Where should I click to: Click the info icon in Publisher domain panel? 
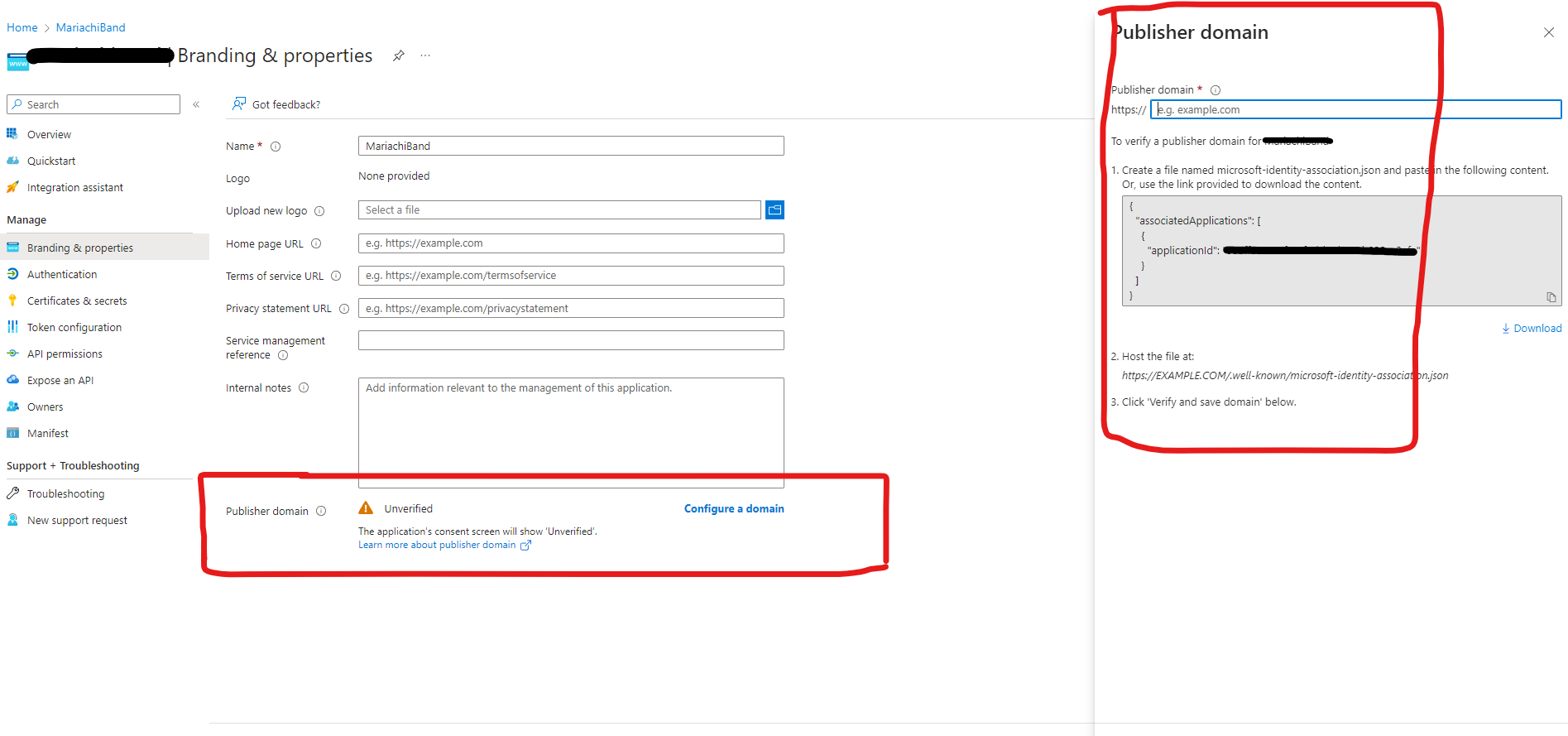(1216, 90)
